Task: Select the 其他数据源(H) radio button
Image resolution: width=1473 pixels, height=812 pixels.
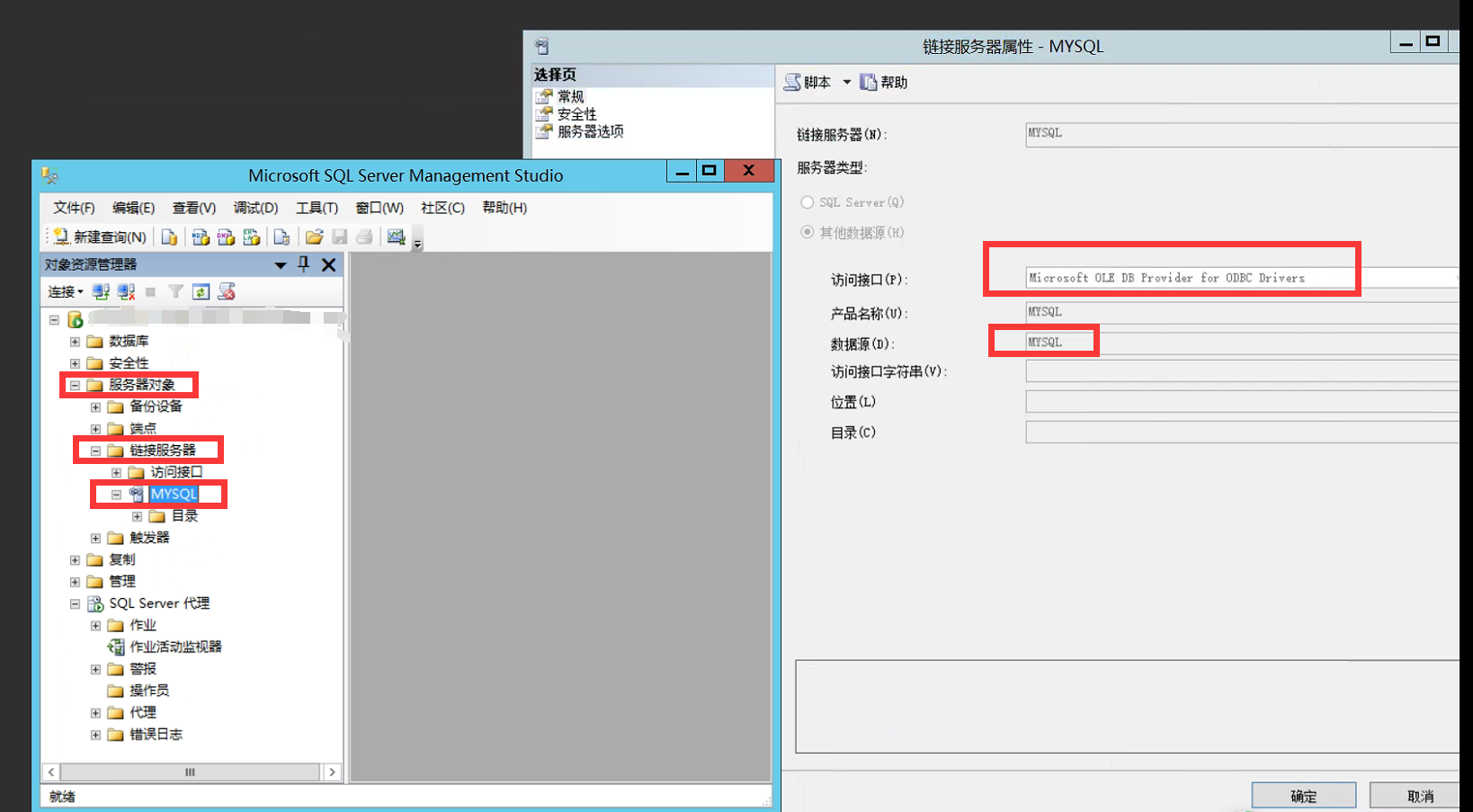Action: (x=808, y=232)
